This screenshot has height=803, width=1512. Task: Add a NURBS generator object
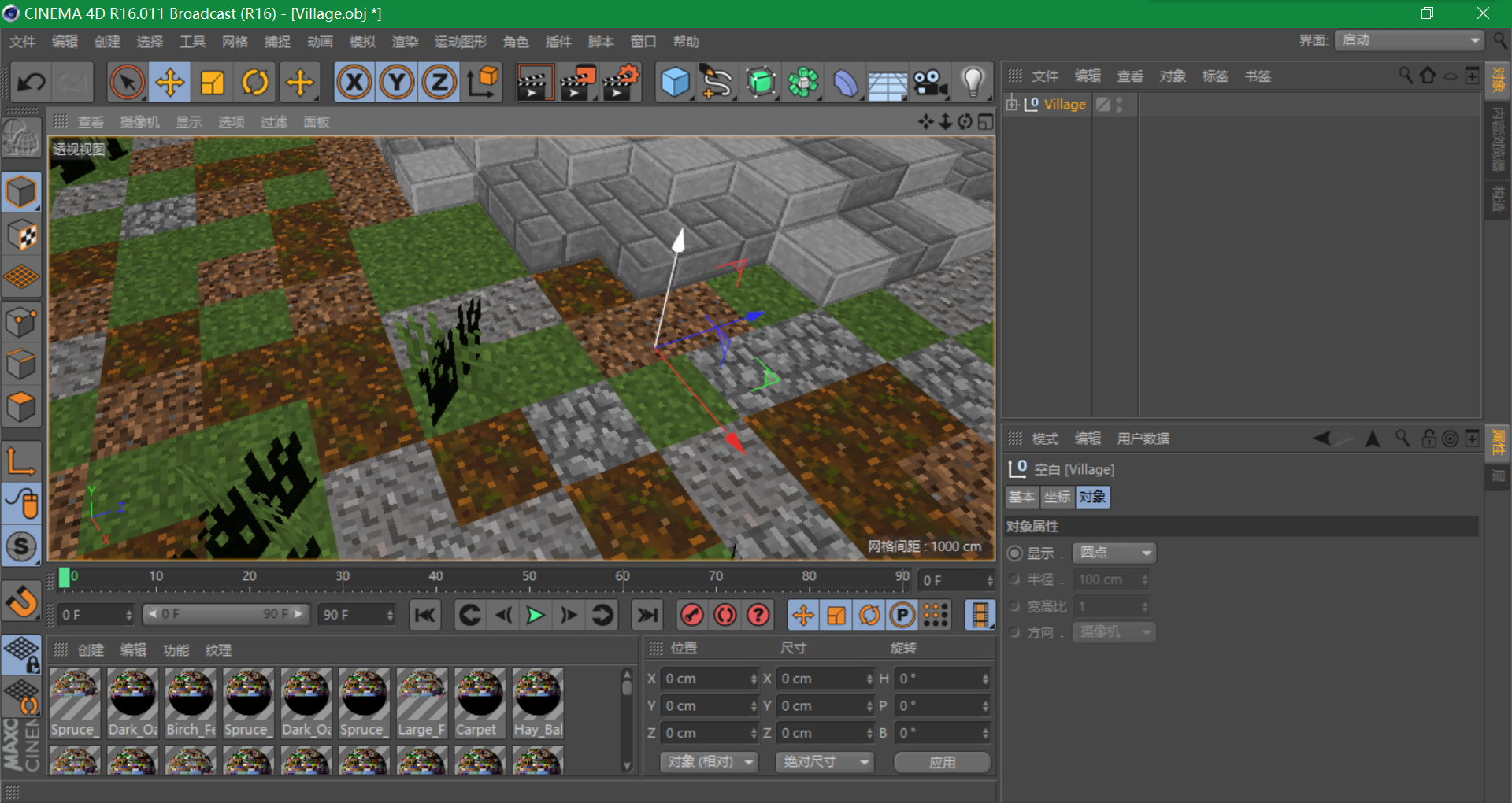coord(760,82)
